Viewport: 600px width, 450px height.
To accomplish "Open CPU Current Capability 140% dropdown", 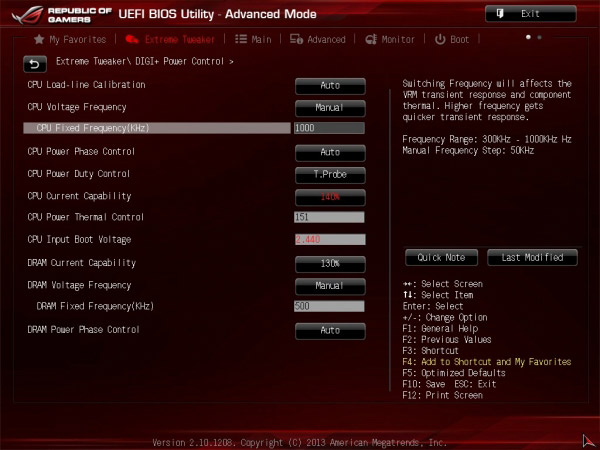I will [330, 197].
